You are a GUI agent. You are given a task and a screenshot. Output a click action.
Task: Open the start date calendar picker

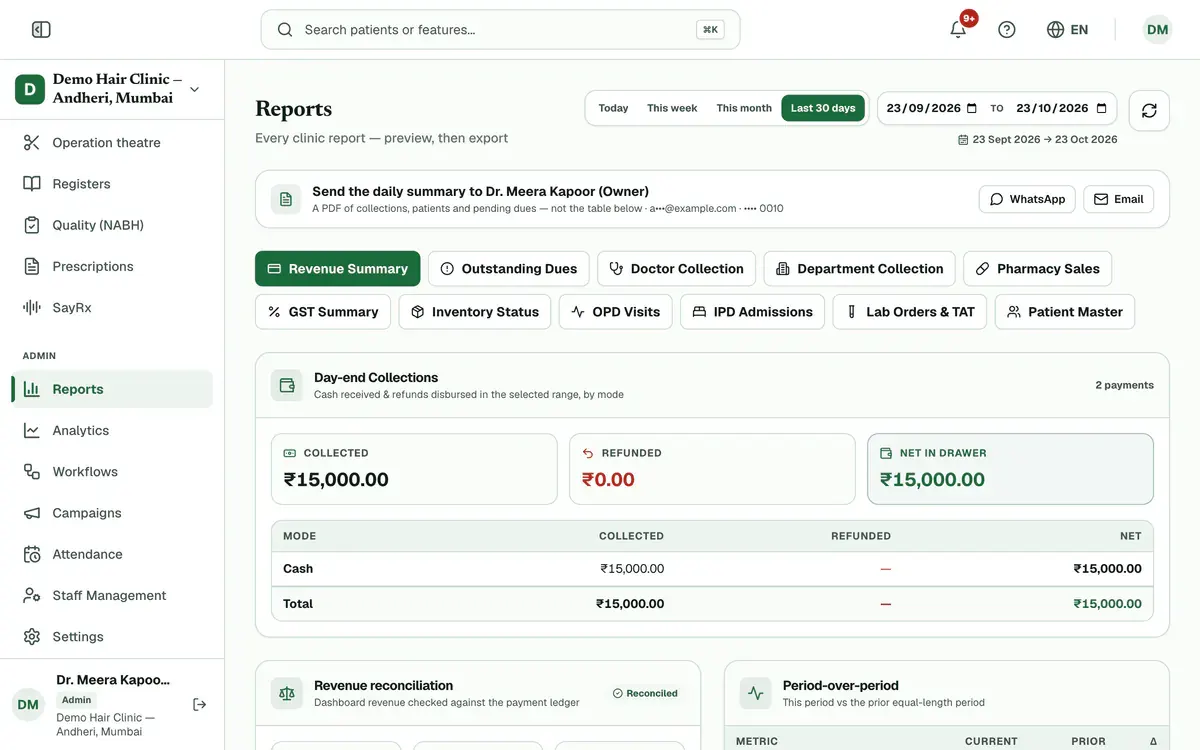click(972, 108)
